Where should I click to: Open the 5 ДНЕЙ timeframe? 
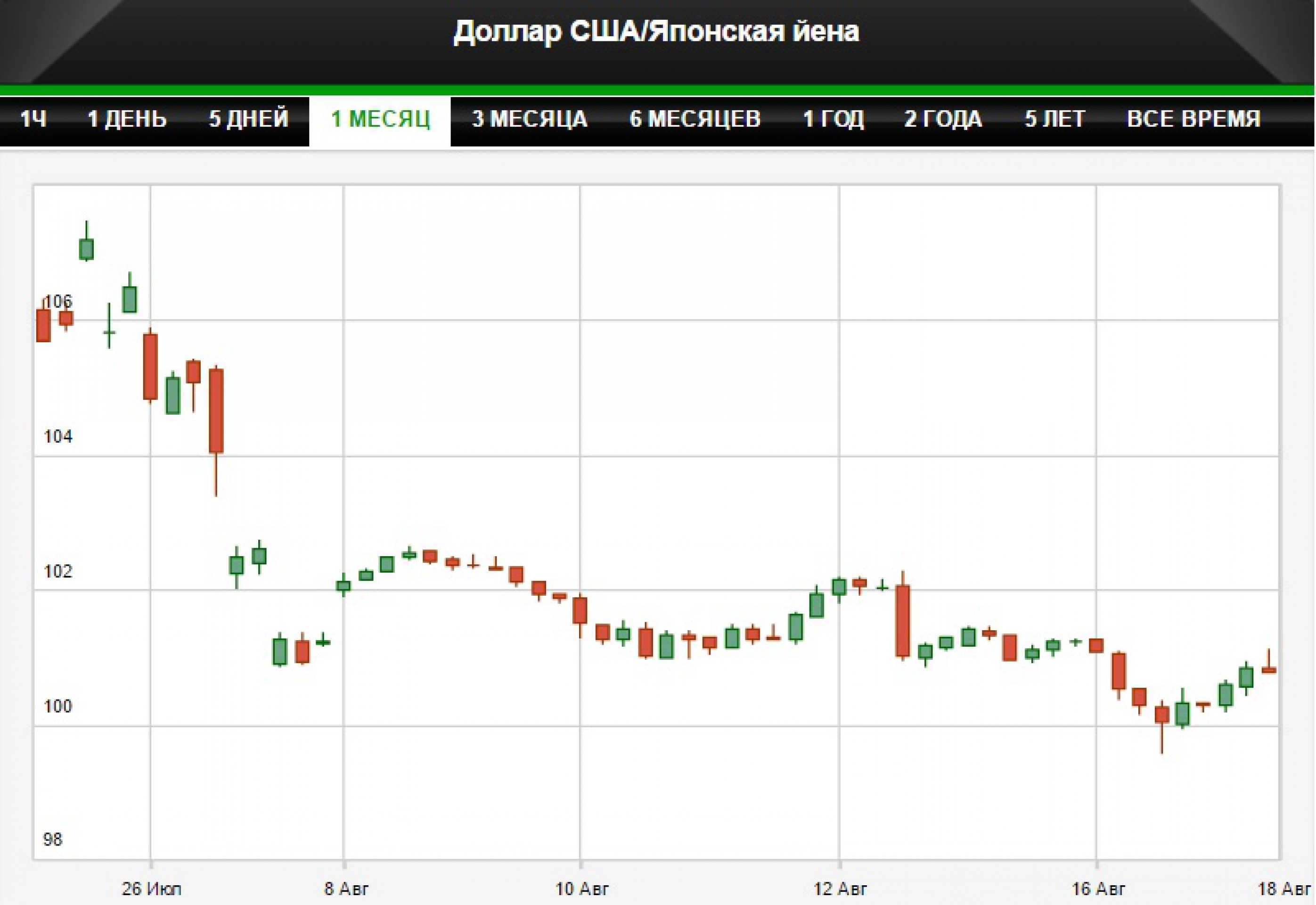(248, 120)
